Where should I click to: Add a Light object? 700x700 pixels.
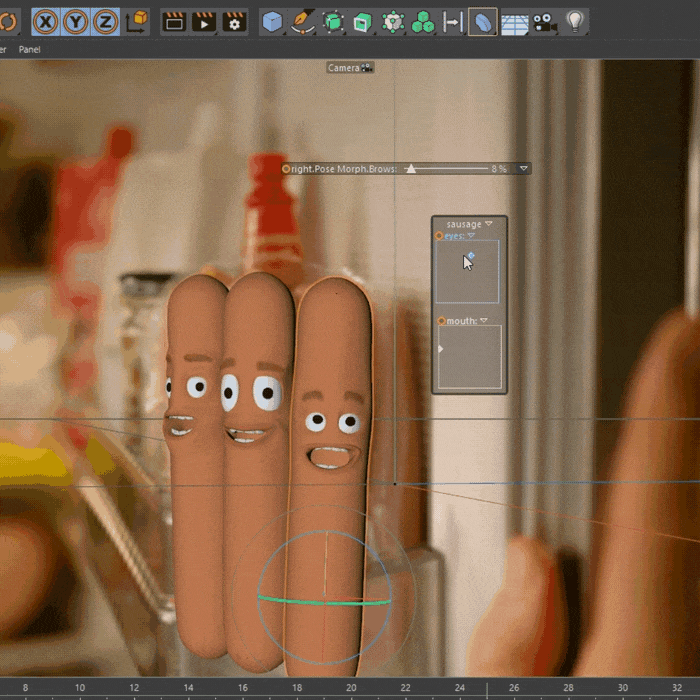click(575, 21)
